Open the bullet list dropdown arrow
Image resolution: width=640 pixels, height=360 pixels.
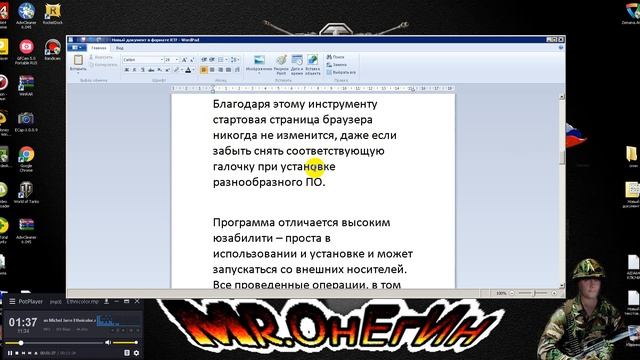click(226, 60)
